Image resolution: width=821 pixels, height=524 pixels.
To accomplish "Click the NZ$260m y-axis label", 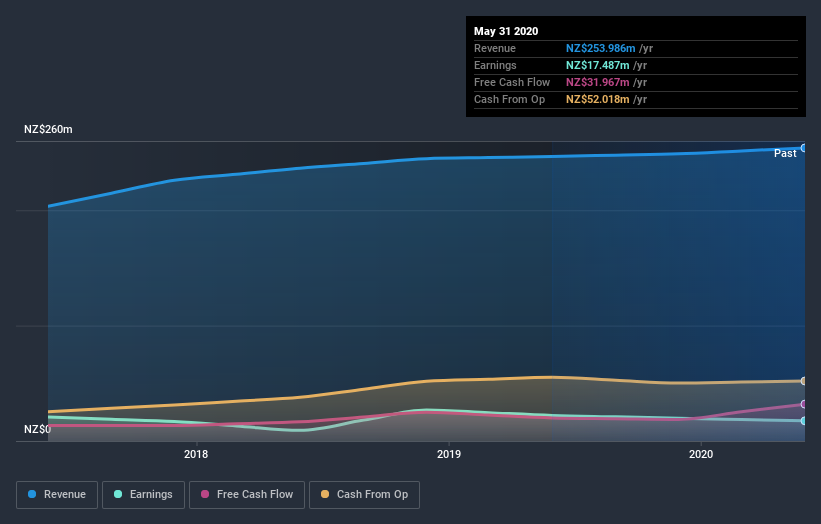I will pos(48,129).
